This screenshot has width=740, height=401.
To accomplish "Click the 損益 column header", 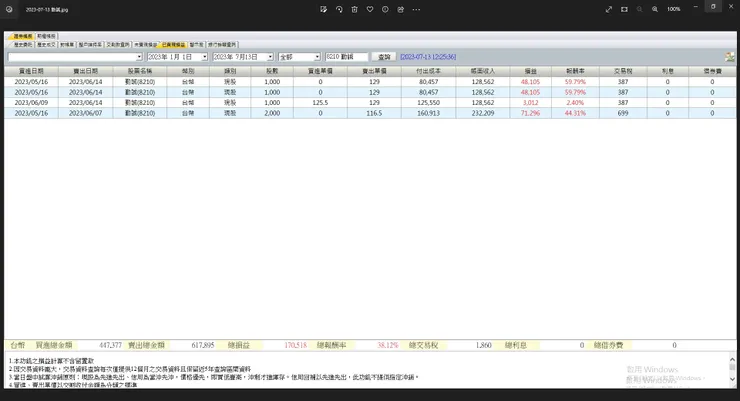I will (530, 71).
